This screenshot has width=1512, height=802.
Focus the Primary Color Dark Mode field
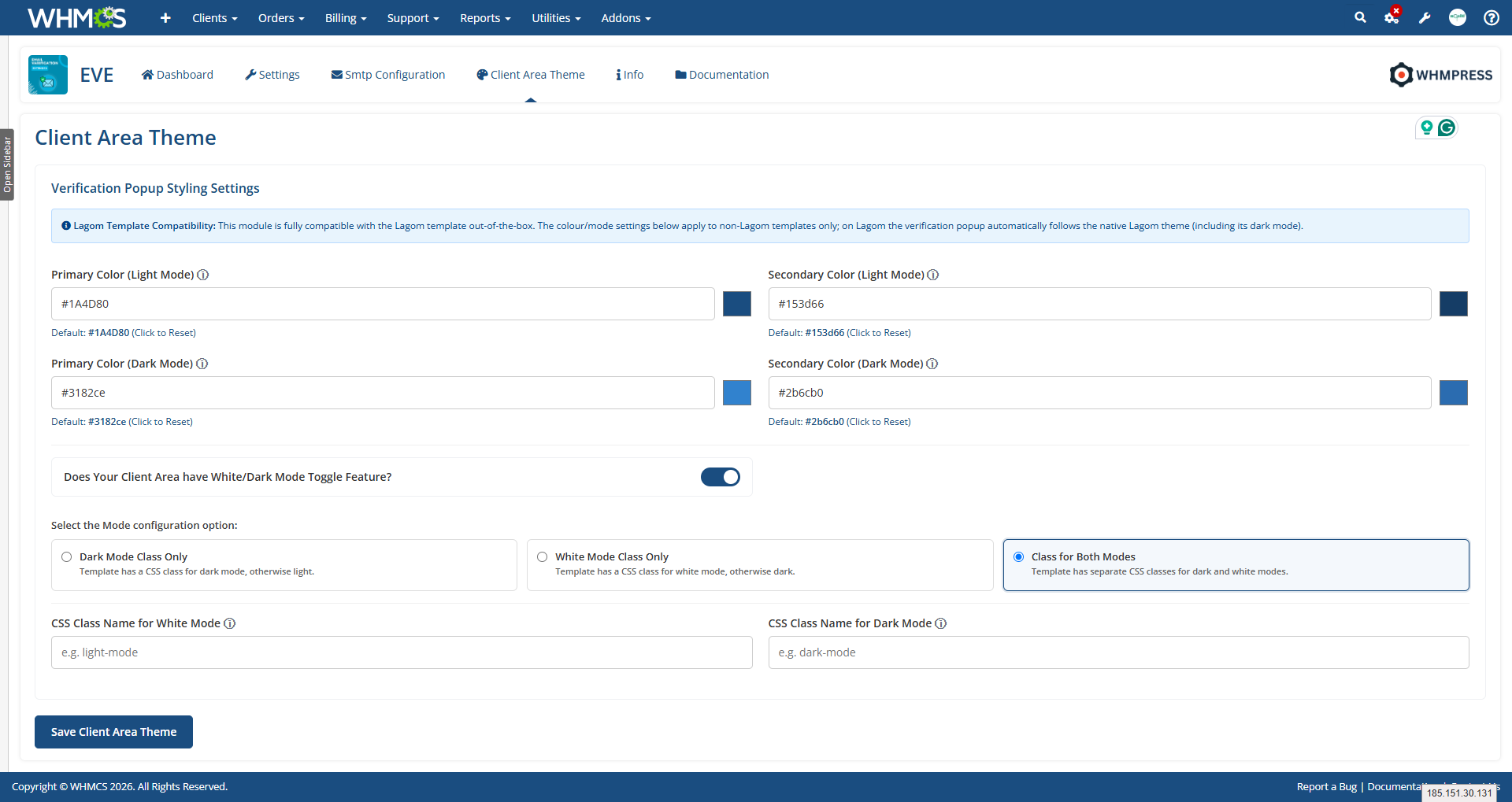pyautogui.click(x=383, y=393)
